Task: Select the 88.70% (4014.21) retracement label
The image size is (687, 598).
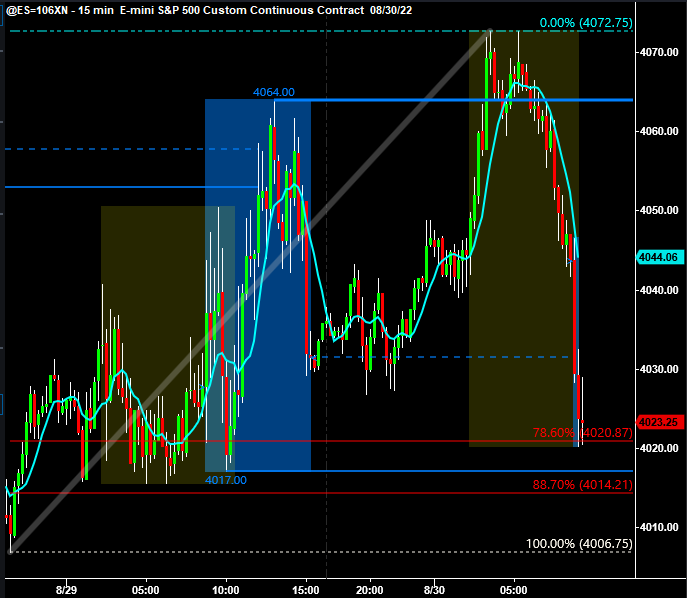Action: point(582,485)
